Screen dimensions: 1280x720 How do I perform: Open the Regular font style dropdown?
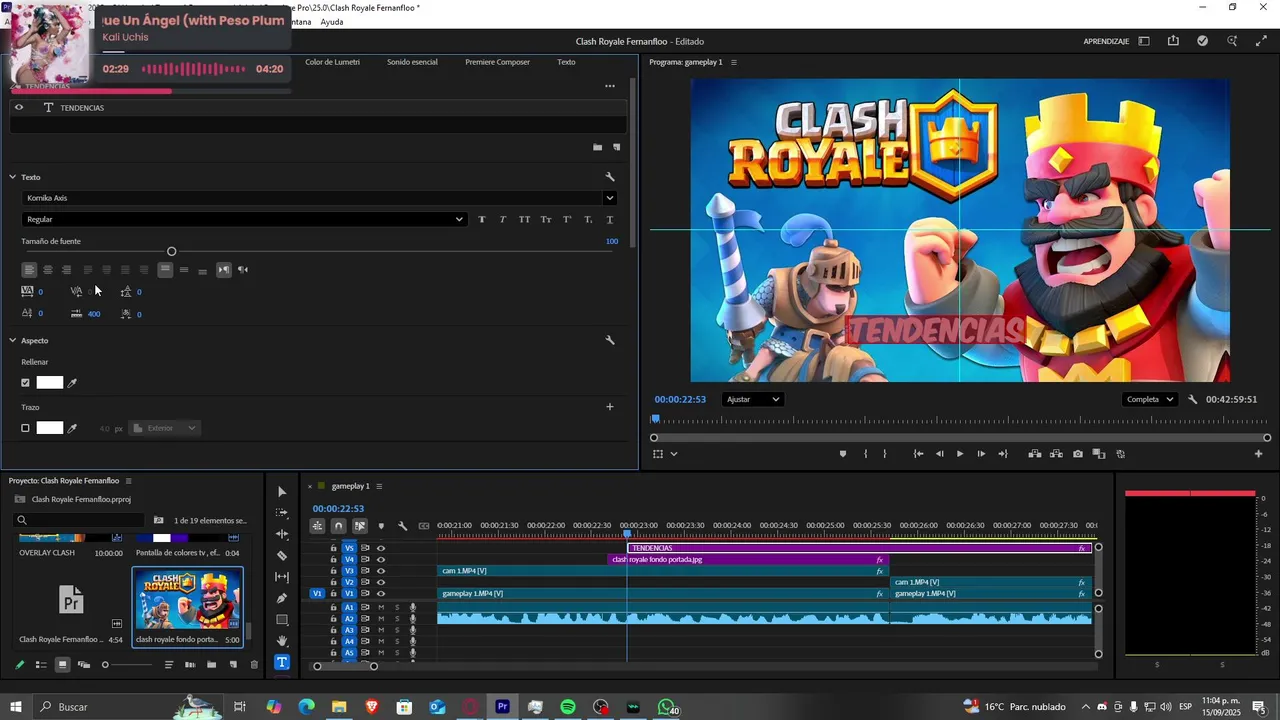coord(244,219)
